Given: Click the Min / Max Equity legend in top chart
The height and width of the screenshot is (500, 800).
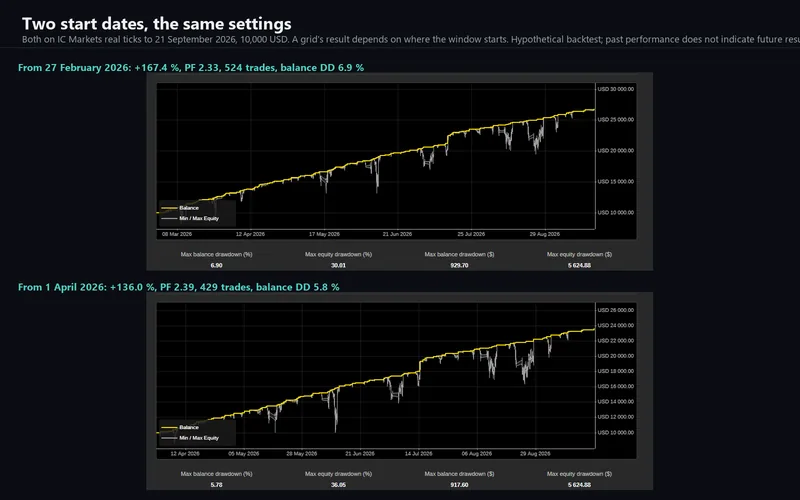Looking at the screenshot, I should 190,218.
